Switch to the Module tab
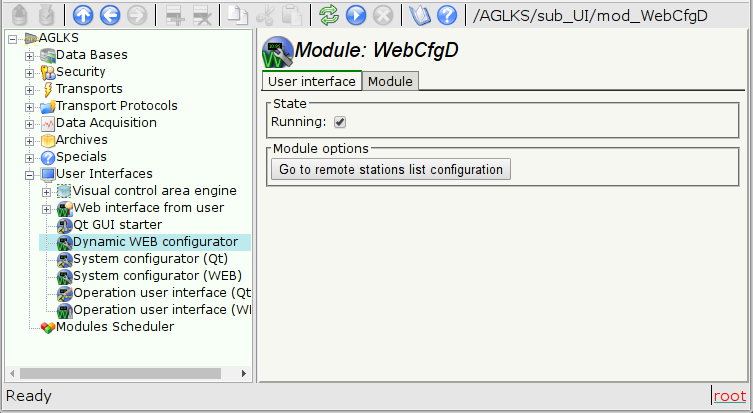The width and height of the screenshot is (753, 413). click(x=390, y=82)
